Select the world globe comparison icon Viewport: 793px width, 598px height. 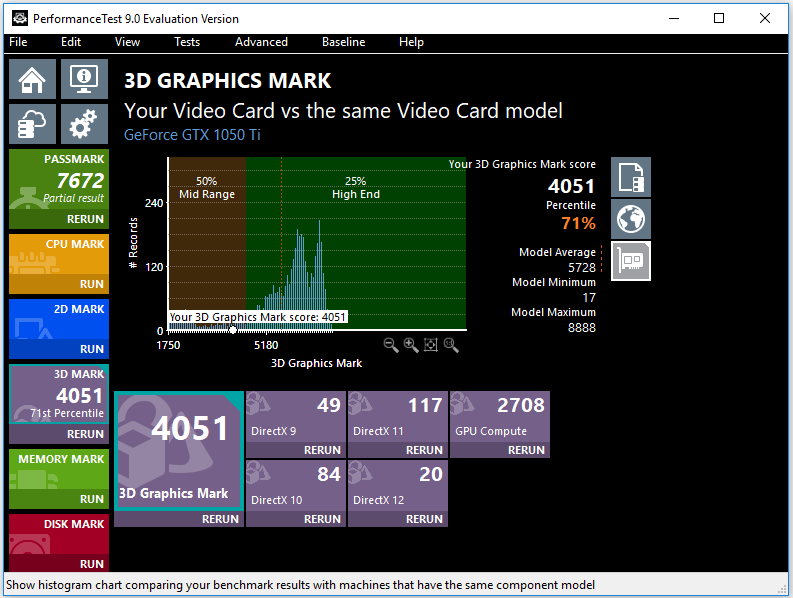(x=631, y=219)
